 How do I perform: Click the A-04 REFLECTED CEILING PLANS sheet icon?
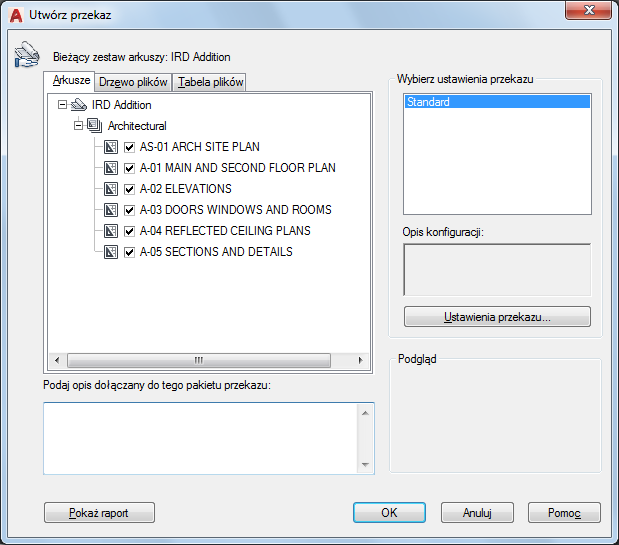(x=111, y=231)
